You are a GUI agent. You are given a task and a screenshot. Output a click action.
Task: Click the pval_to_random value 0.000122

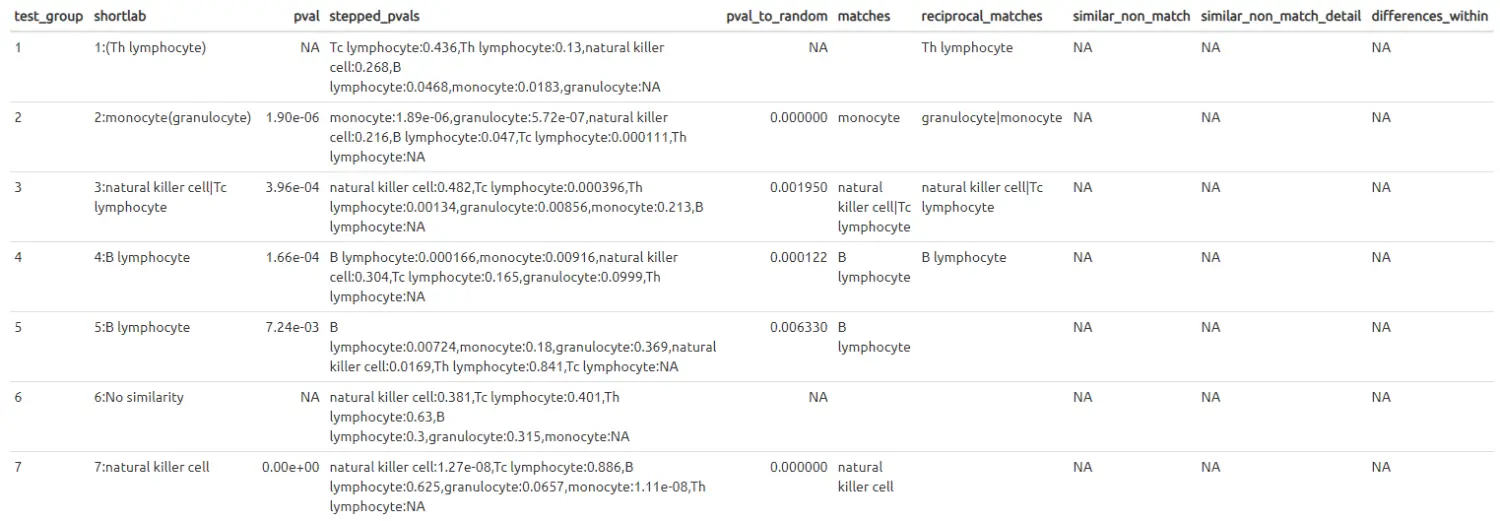[798, 257]
